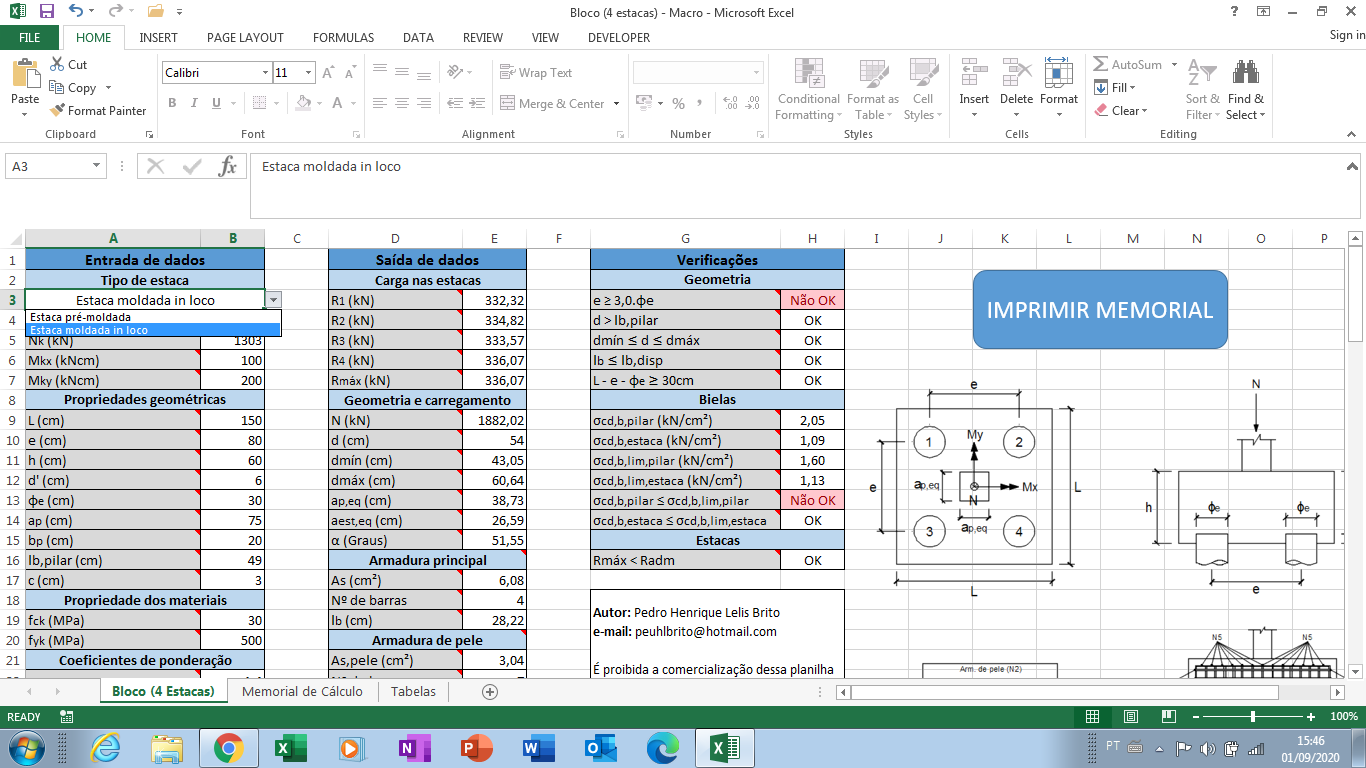Switch to PAGE LAYOUT ribbon tab
The image size is (1366, 768).
point(245,37)
